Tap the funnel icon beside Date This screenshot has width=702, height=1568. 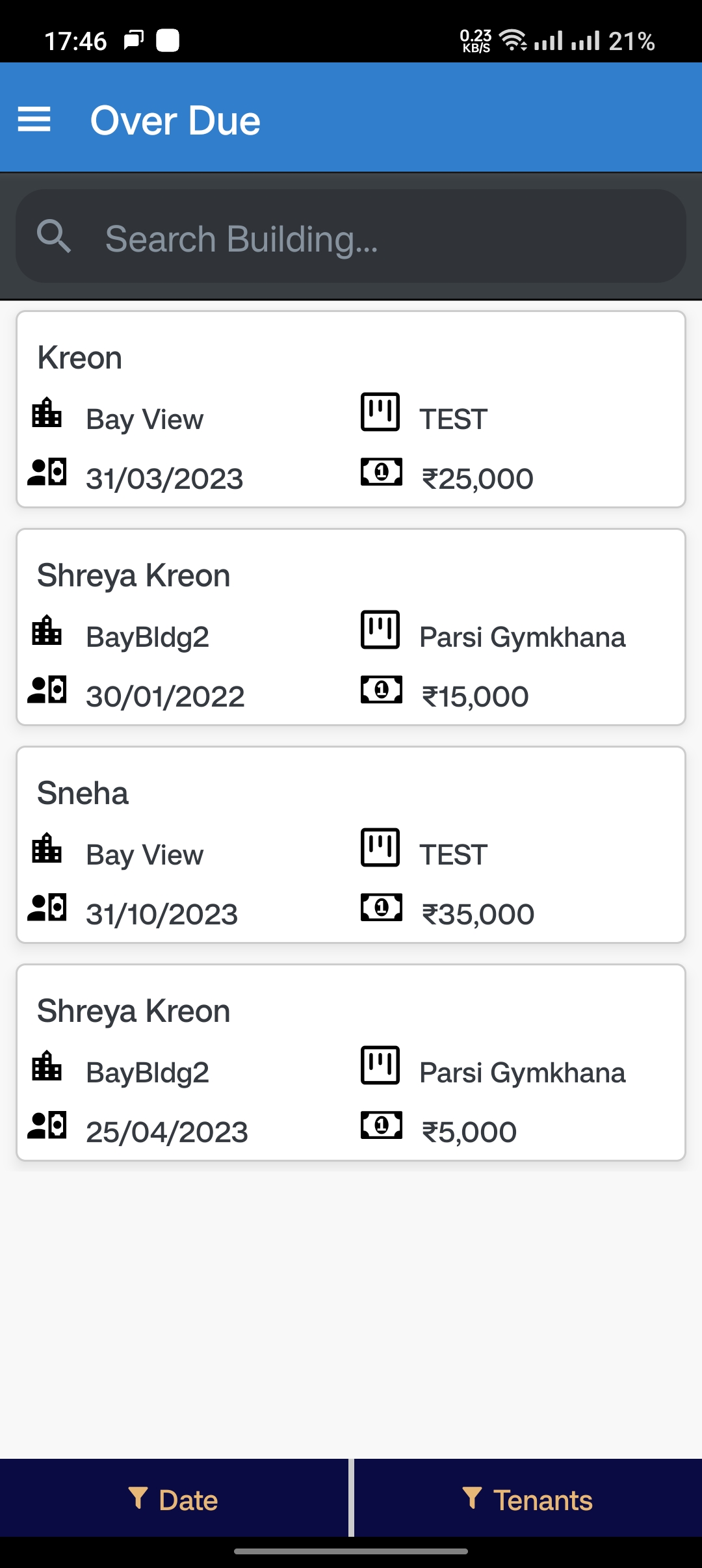pyautogui.click(x=138, y=1498)
